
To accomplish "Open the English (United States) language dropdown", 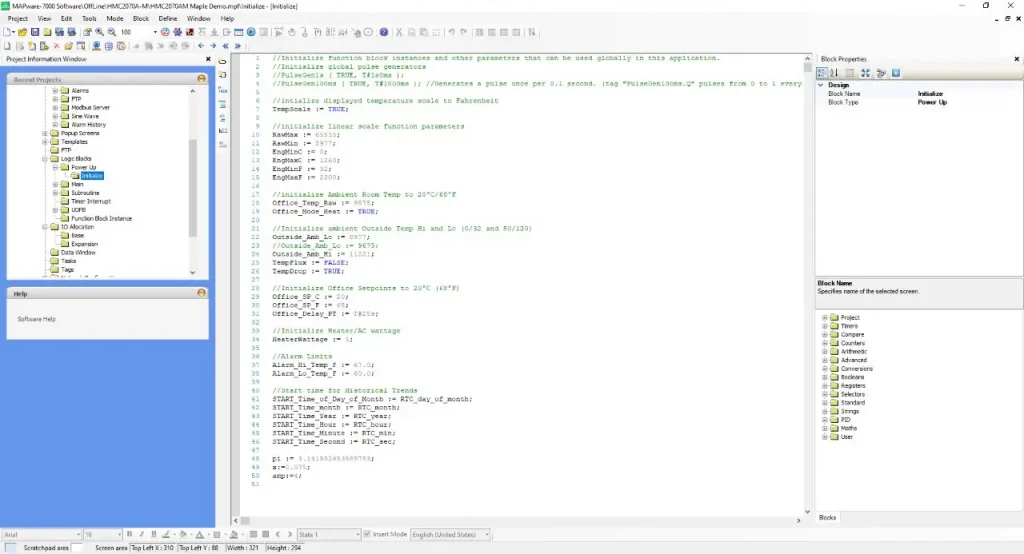I will tap(450, 534).
